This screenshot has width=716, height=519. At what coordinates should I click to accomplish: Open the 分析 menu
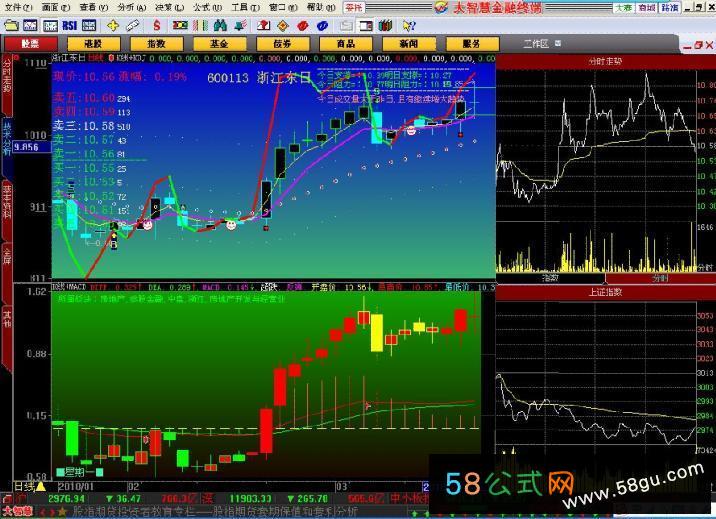point(132,8)
